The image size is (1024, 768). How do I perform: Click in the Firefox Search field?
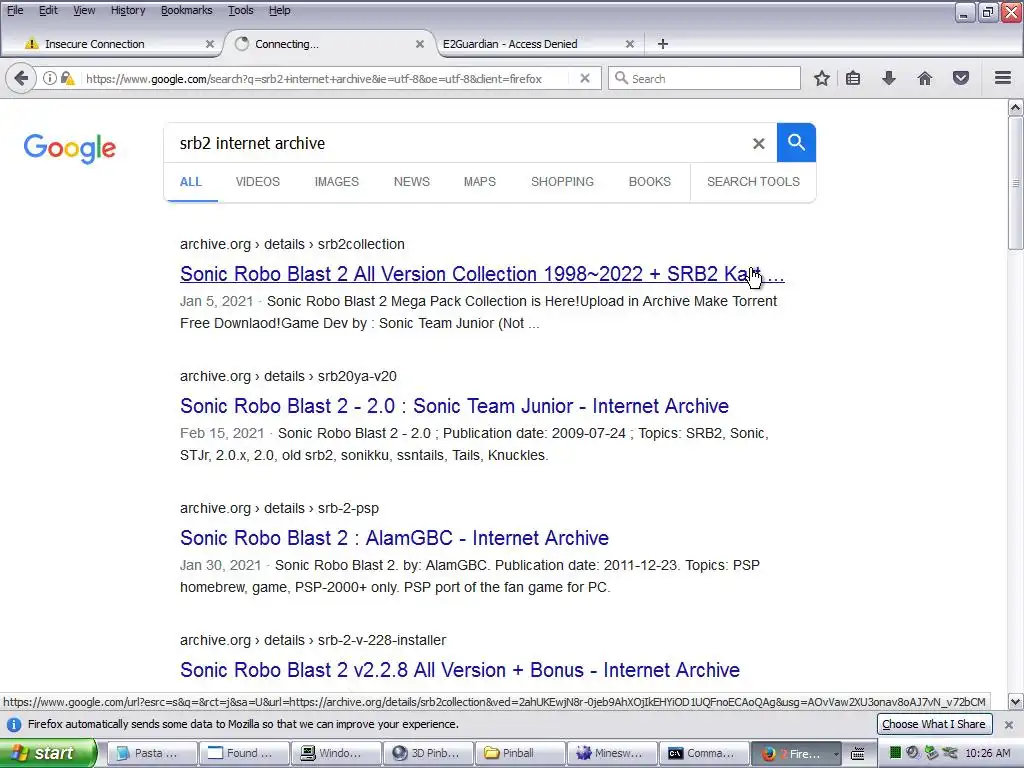tap(704, 78)
